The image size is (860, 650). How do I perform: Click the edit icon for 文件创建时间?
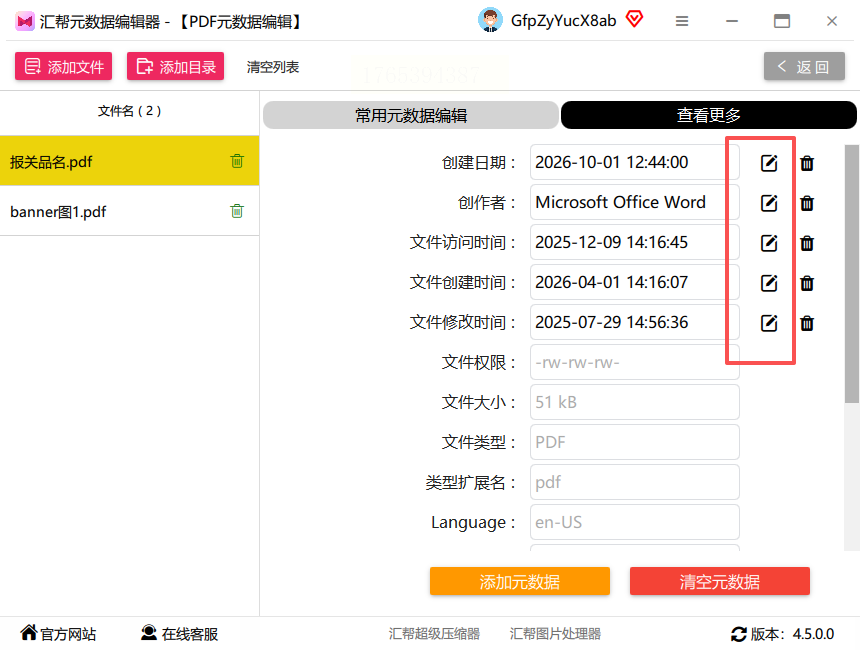click(x=769, y=283)
